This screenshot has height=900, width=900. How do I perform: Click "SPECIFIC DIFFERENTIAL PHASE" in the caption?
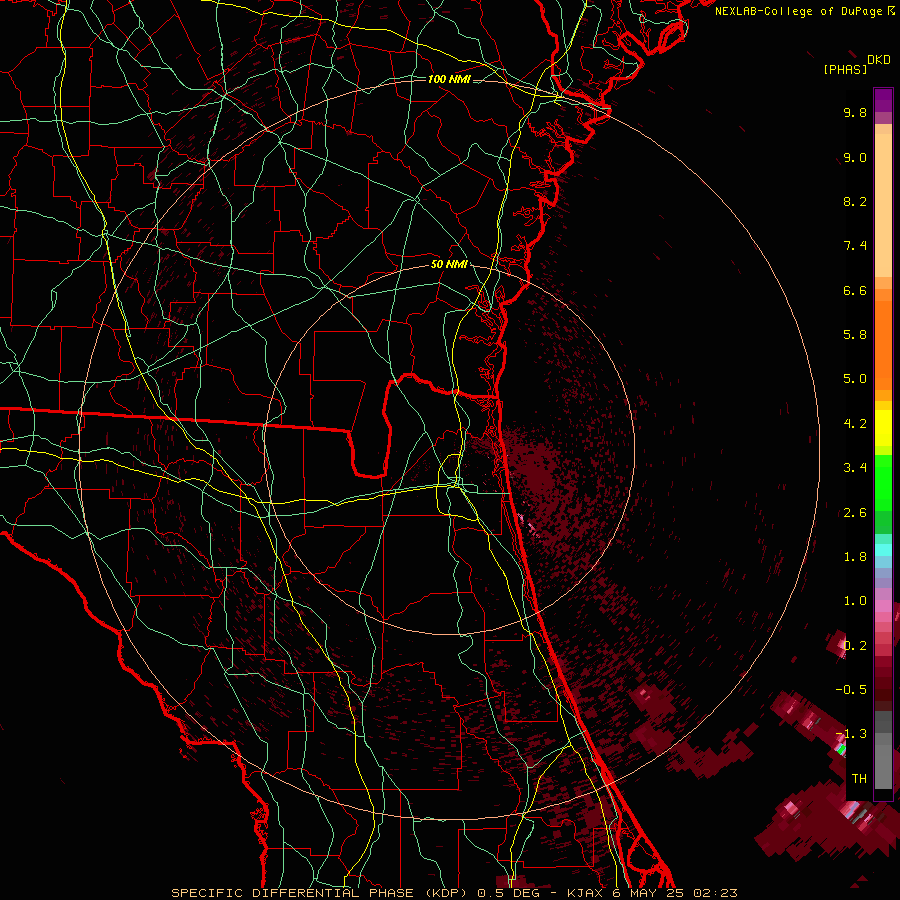[x=292, y=893]
